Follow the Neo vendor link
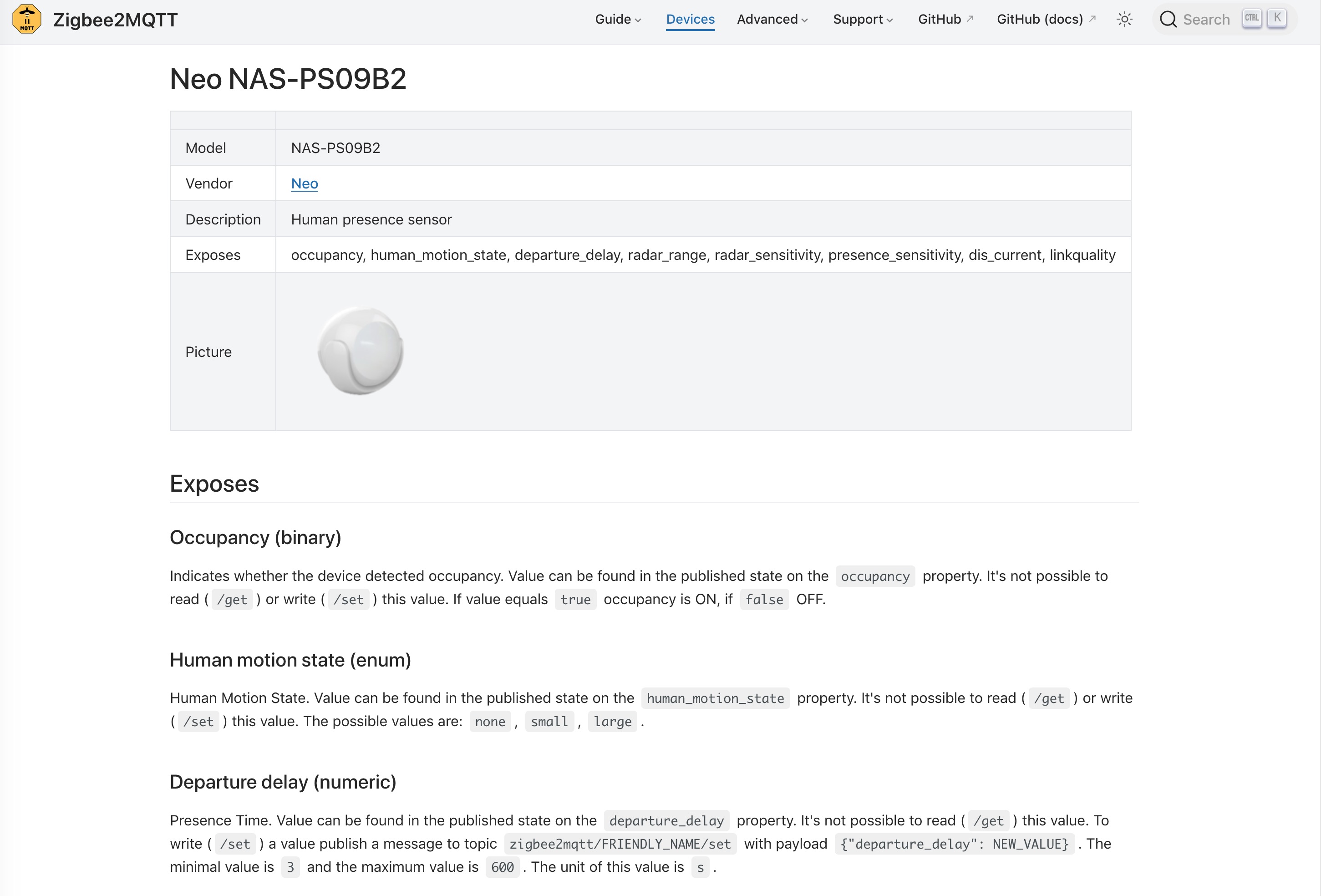The image size is (1321, 896). click(304, 183)
